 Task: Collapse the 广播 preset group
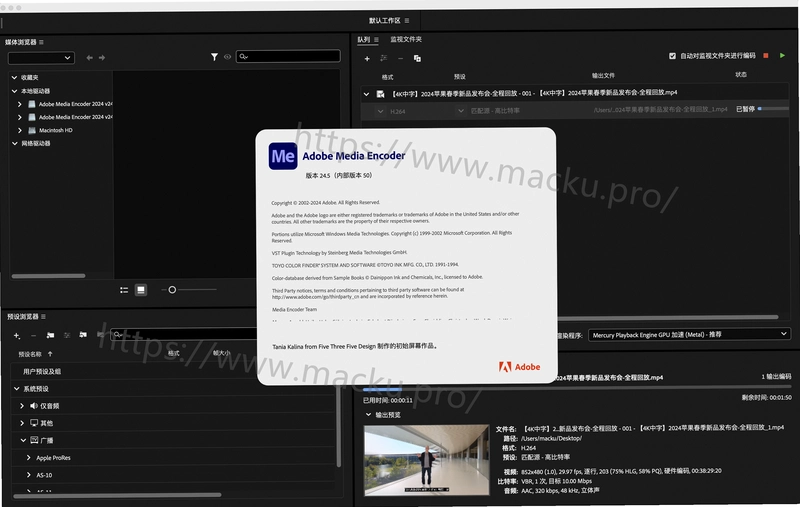pyautogui.click(x=23, y=440)
